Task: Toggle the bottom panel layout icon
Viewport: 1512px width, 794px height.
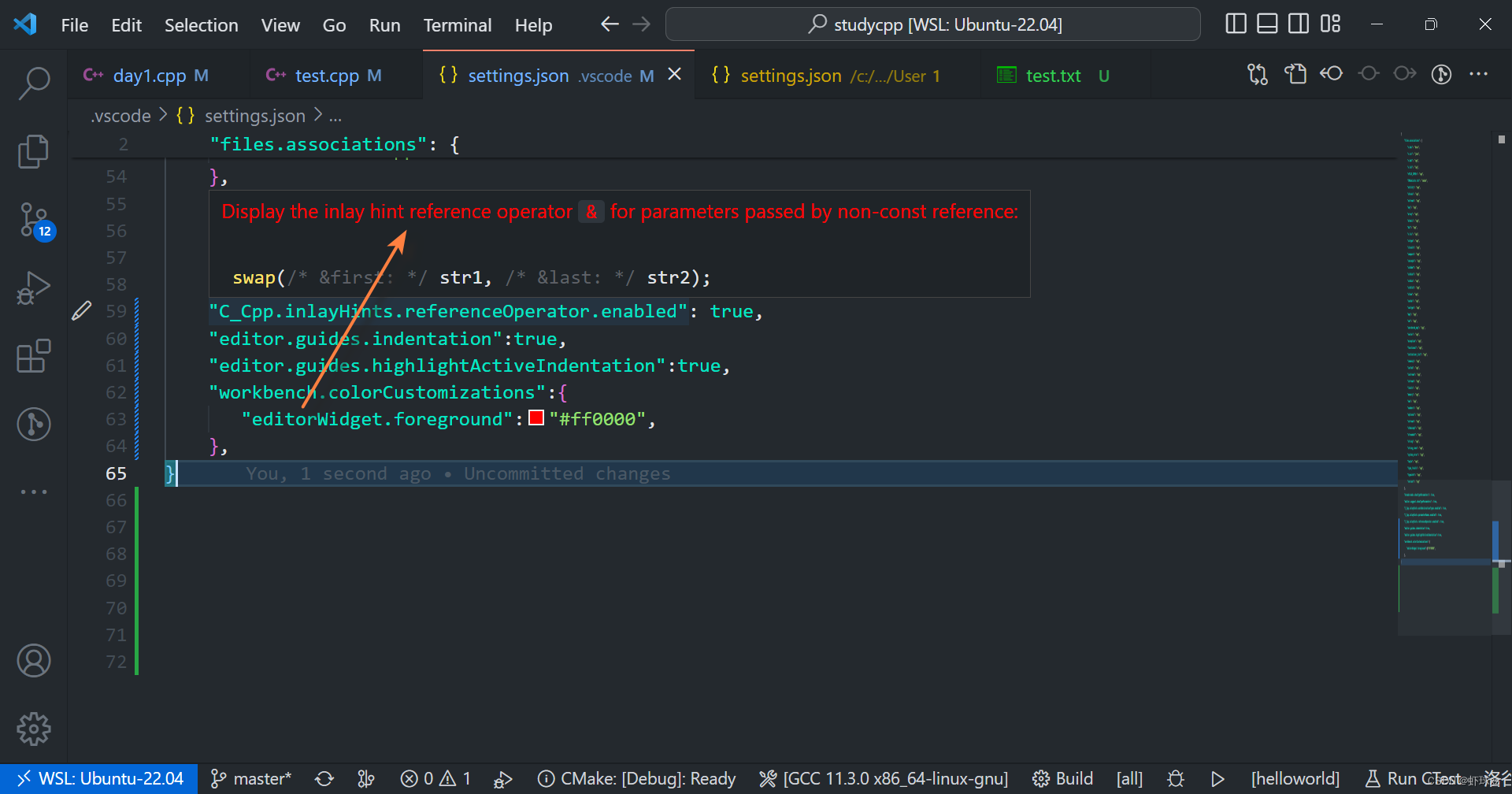Action: coord(1267,24)
